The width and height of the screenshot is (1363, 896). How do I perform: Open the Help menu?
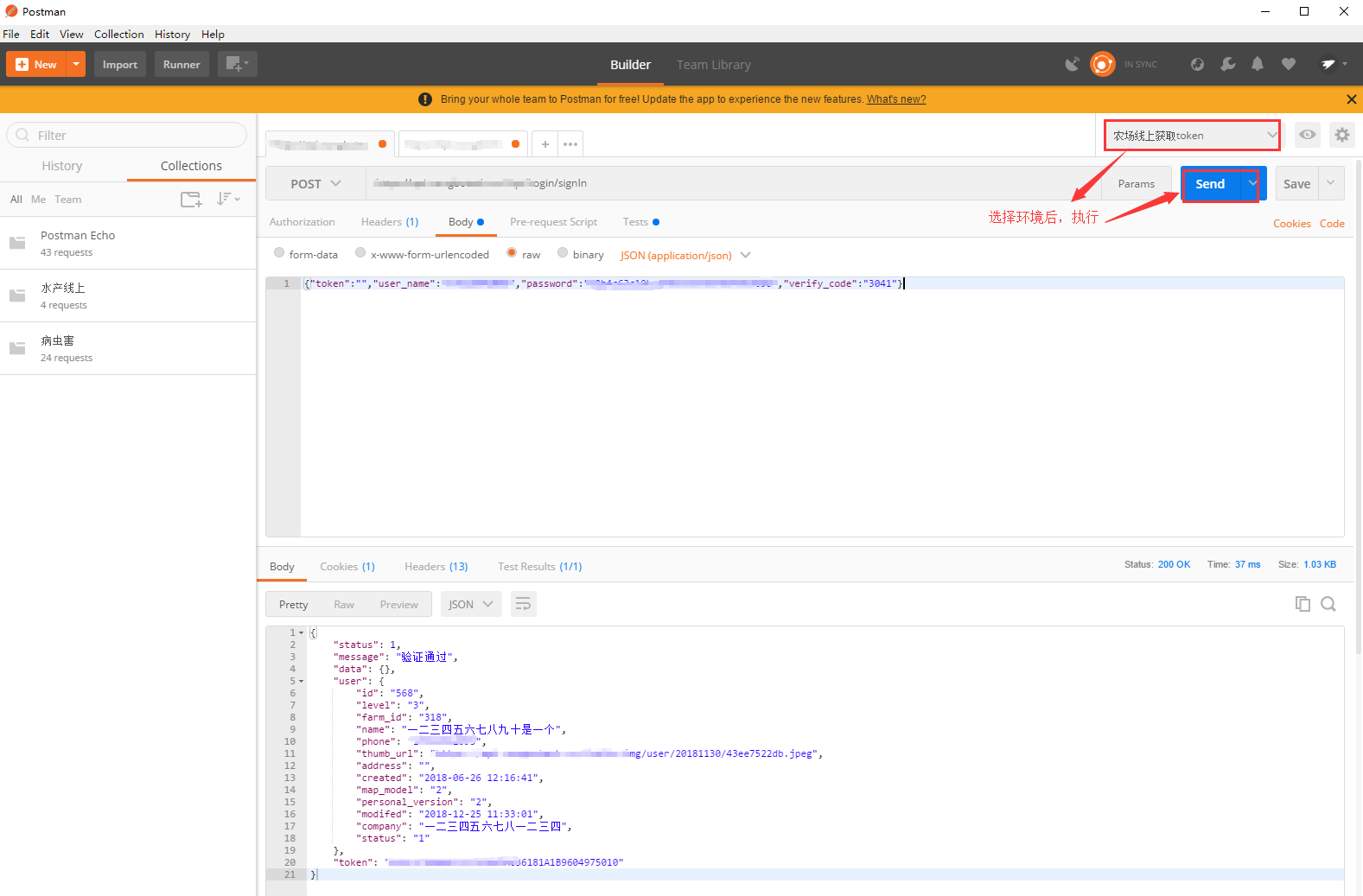(x=213, y=35)
